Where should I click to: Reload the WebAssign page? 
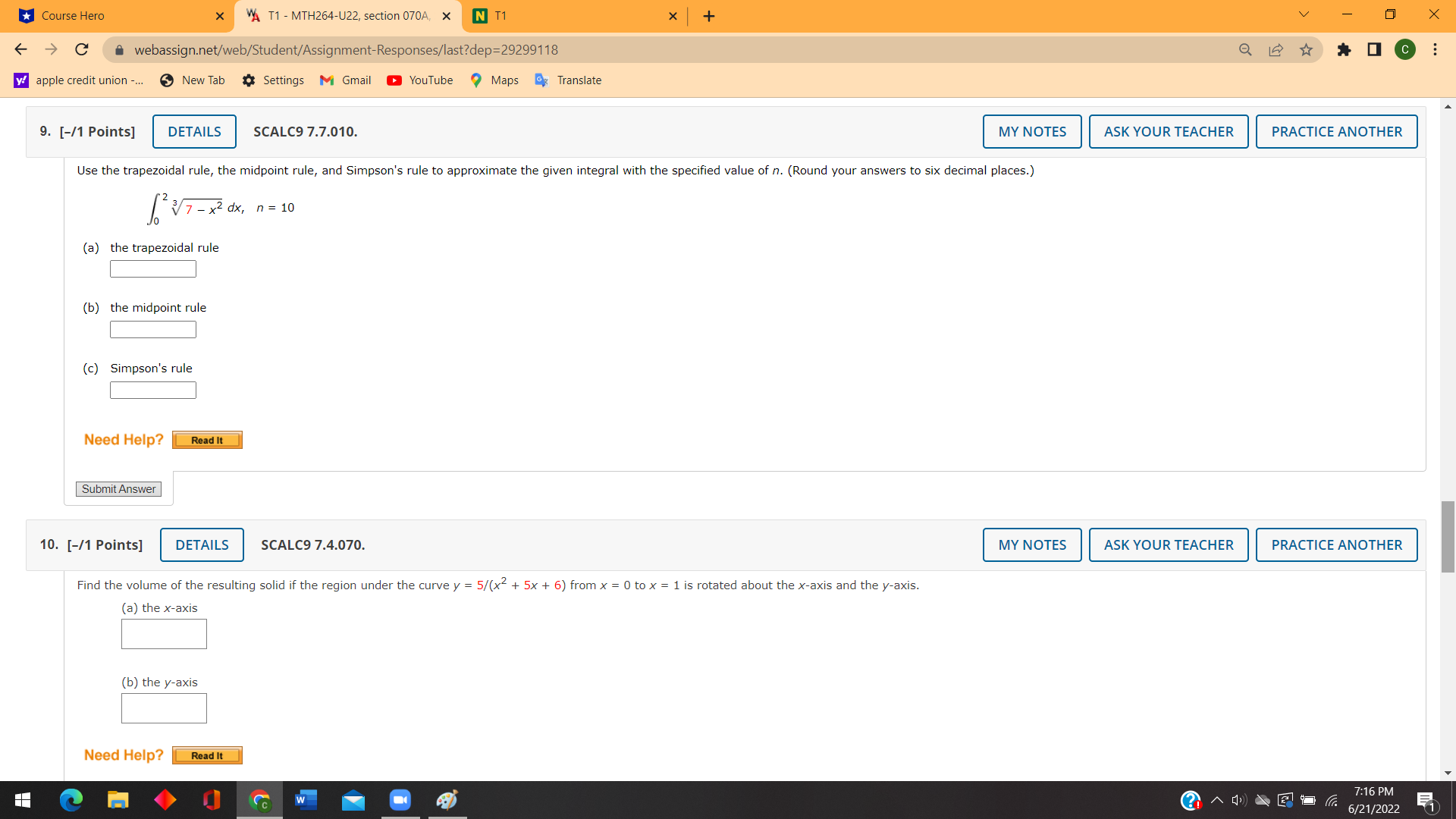(x=82, y=50)
